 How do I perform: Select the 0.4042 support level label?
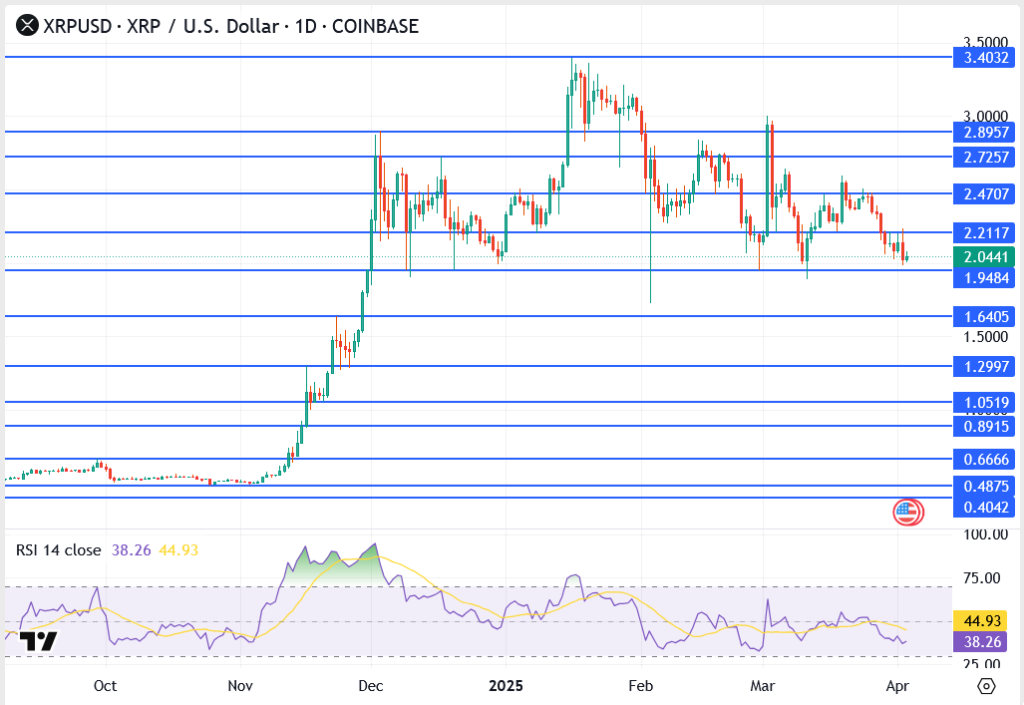983,507
